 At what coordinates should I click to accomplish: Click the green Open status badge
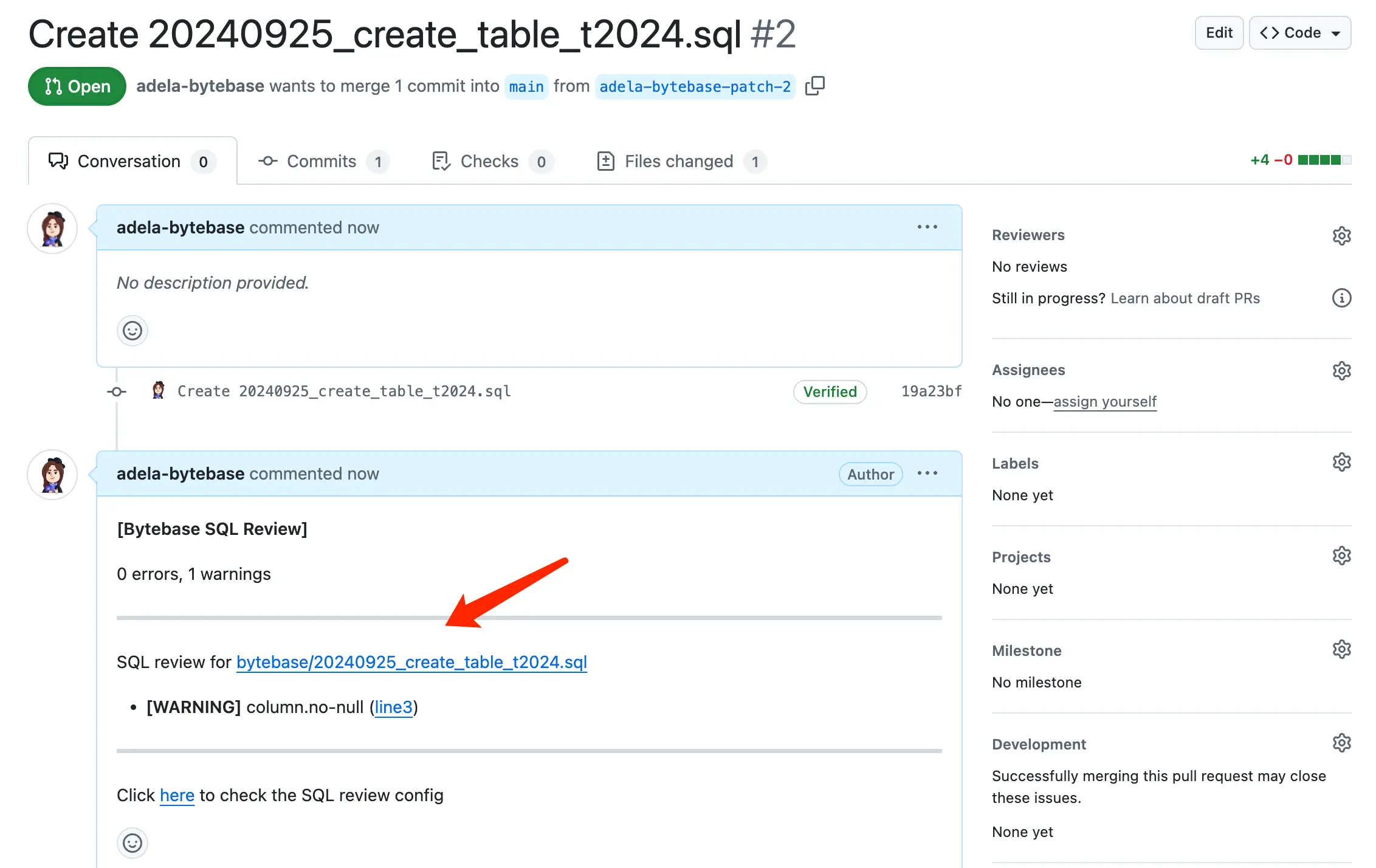[77, 86]
